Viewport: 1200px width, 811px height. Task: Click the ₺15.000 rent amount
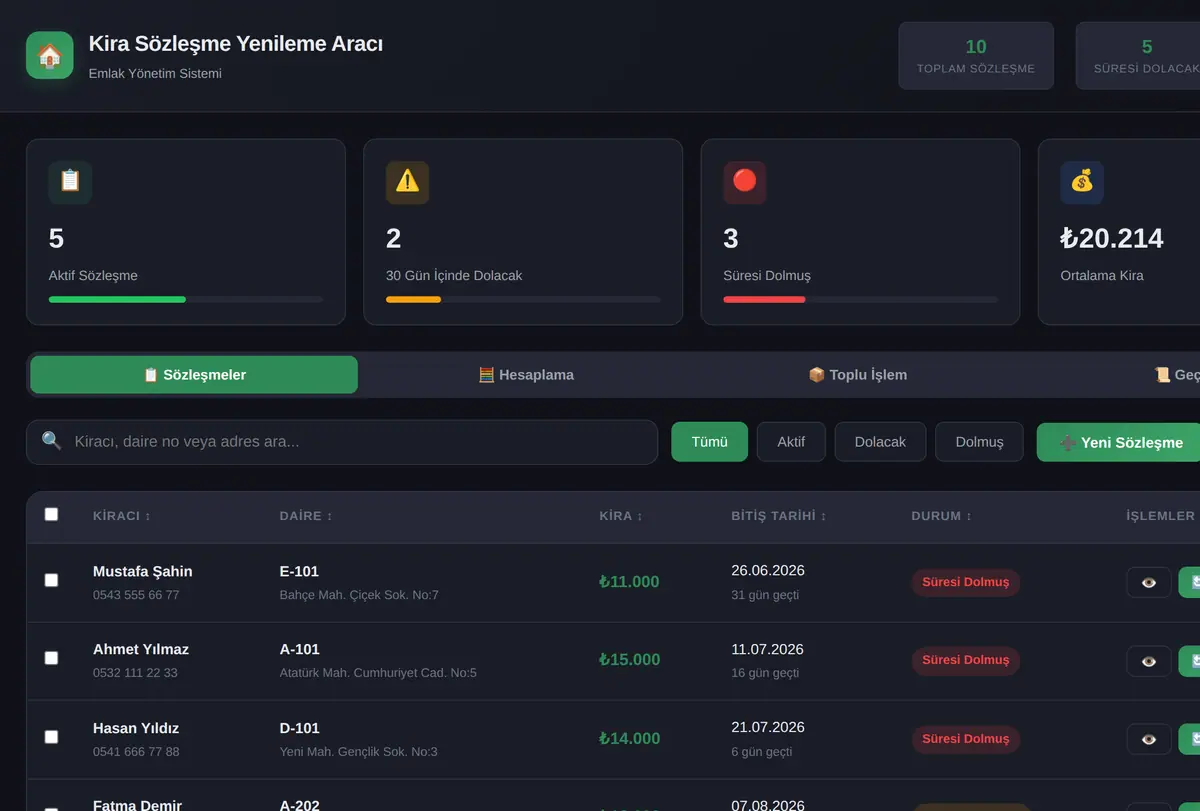click(629, 660)
